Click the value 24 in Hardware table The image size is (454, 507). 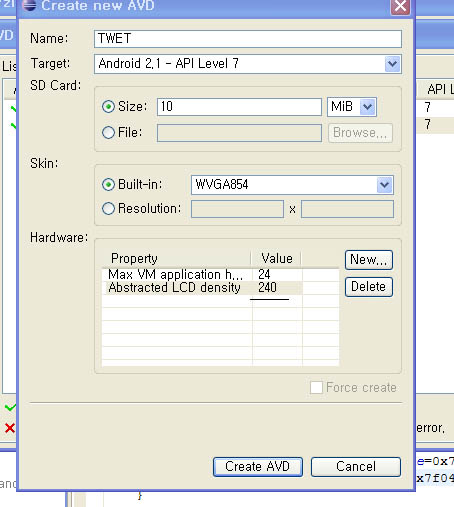(264, 275)
